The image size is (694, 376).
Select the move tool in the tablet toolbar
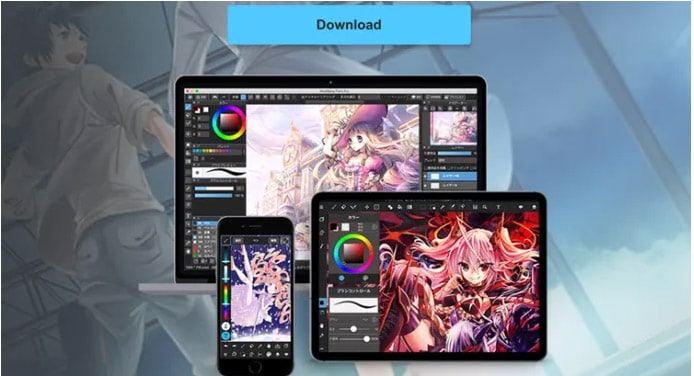(x=367, y=207)
